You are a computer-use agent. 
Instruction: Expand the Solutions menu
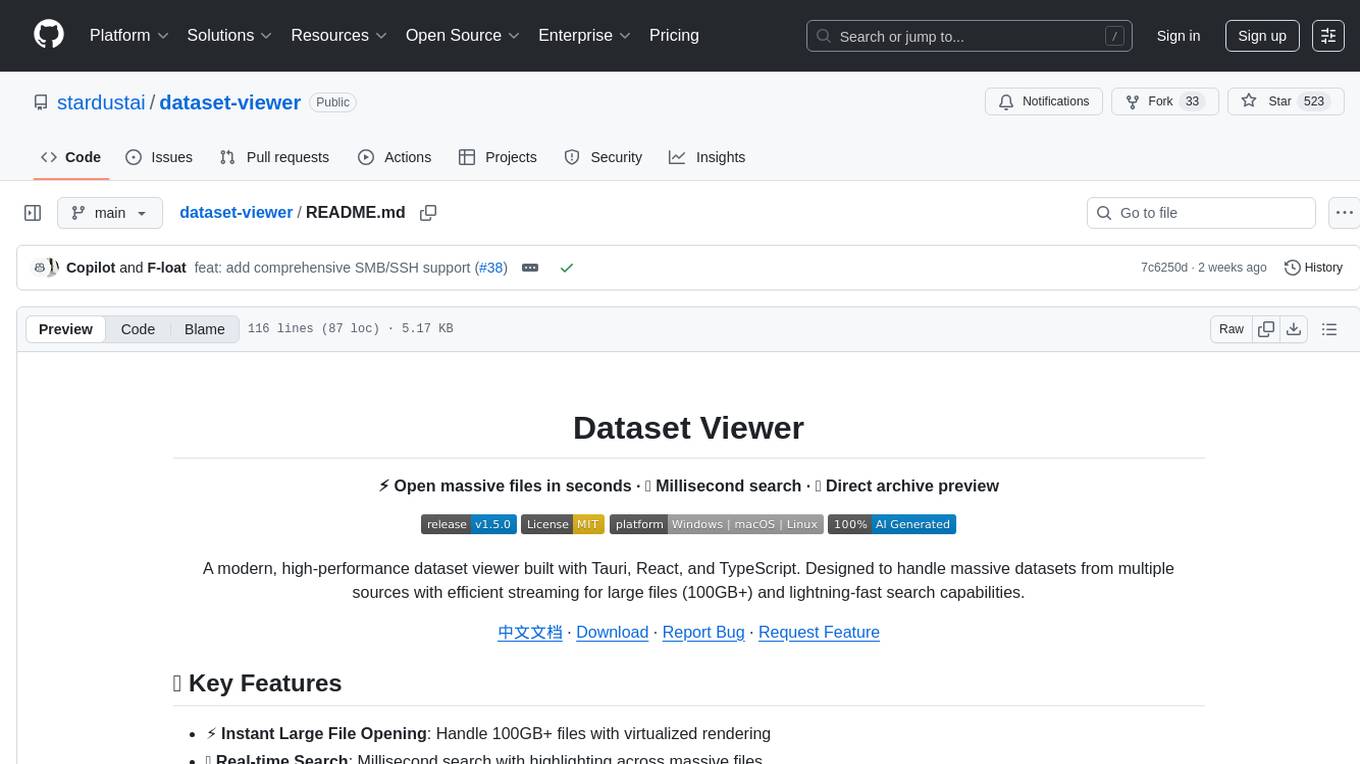[x=230, y=35]
